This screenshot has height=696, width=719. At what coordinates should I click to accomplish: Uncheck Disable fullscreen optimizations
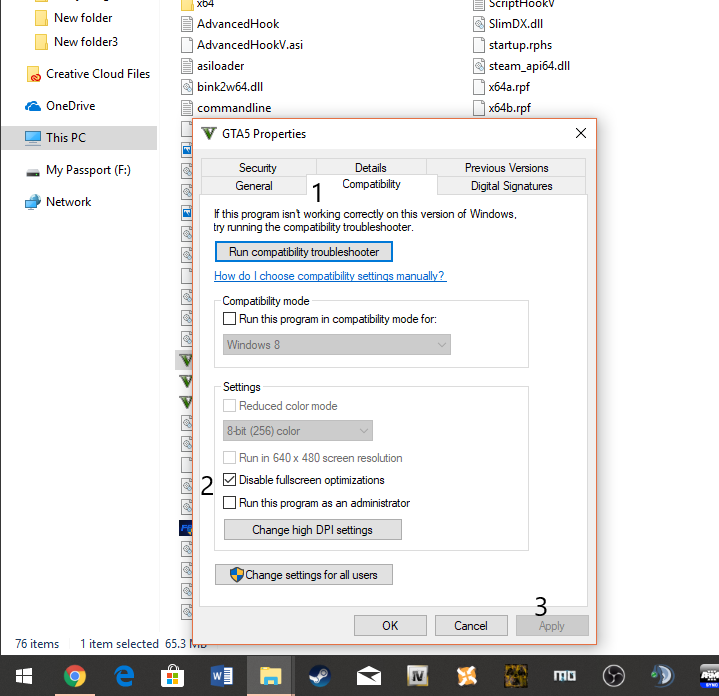[x=229, y=480]
